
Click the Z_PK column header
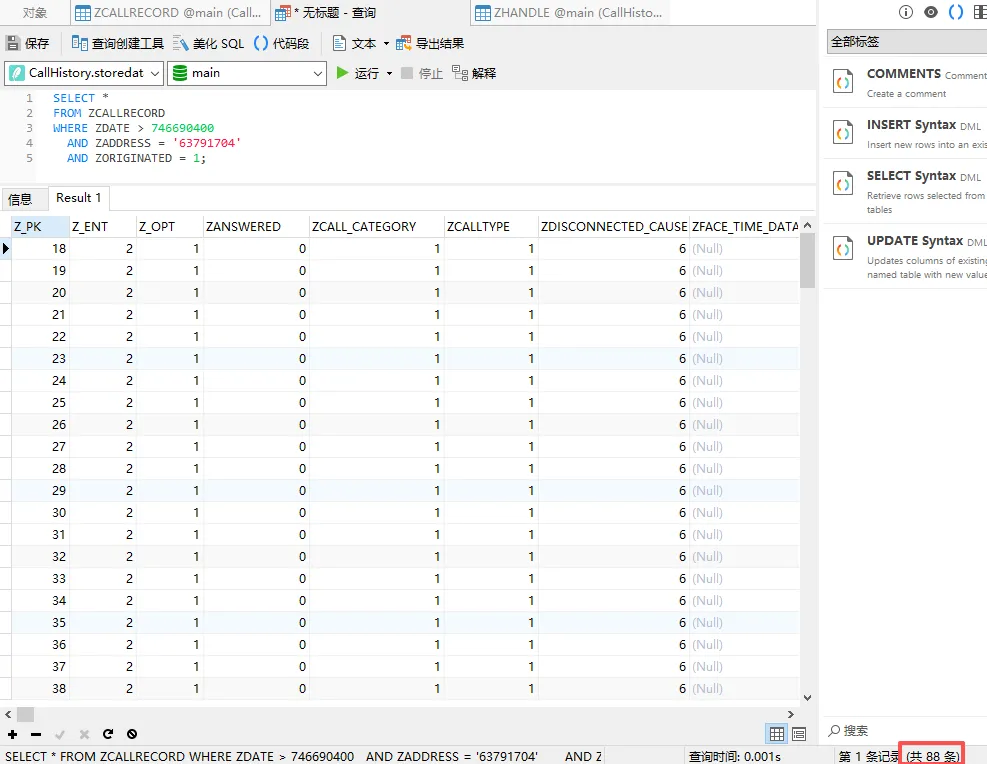tap(40, 227)
